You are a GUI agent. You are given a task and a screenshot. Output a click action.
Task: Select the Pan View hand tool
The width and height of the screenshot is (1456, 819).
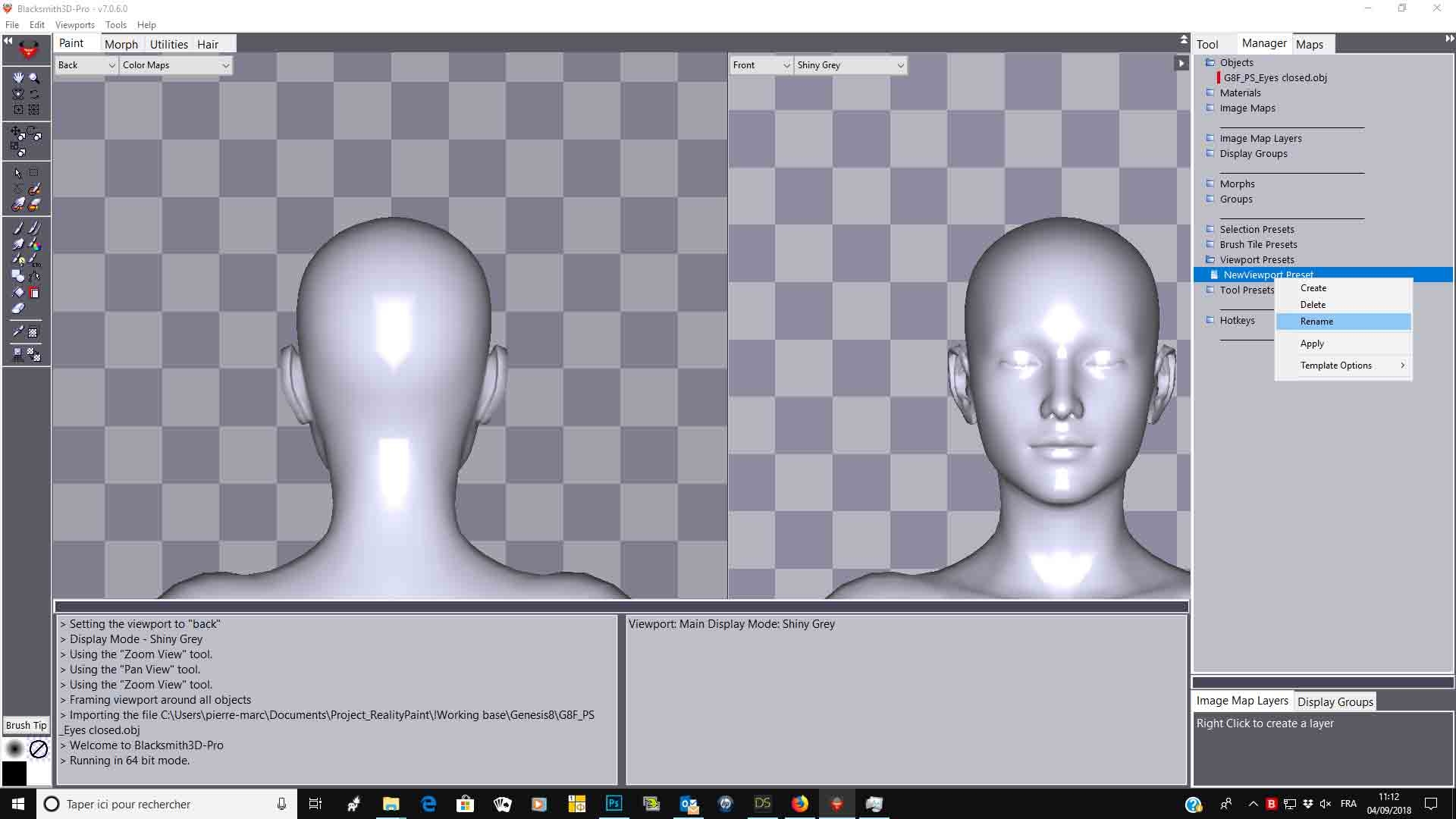tap(18, 77)
